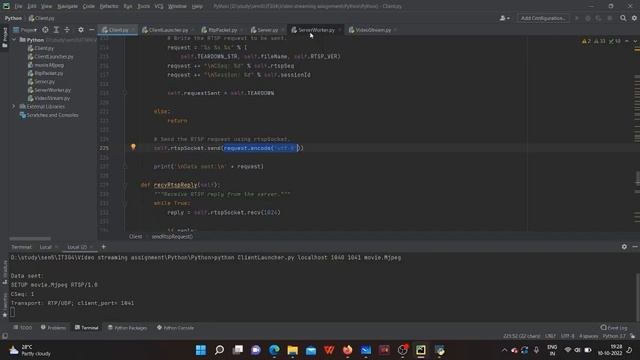Hide the terminal panel with minus icon
This screenshot has height=360, width=640.
(x=635, y=247)
